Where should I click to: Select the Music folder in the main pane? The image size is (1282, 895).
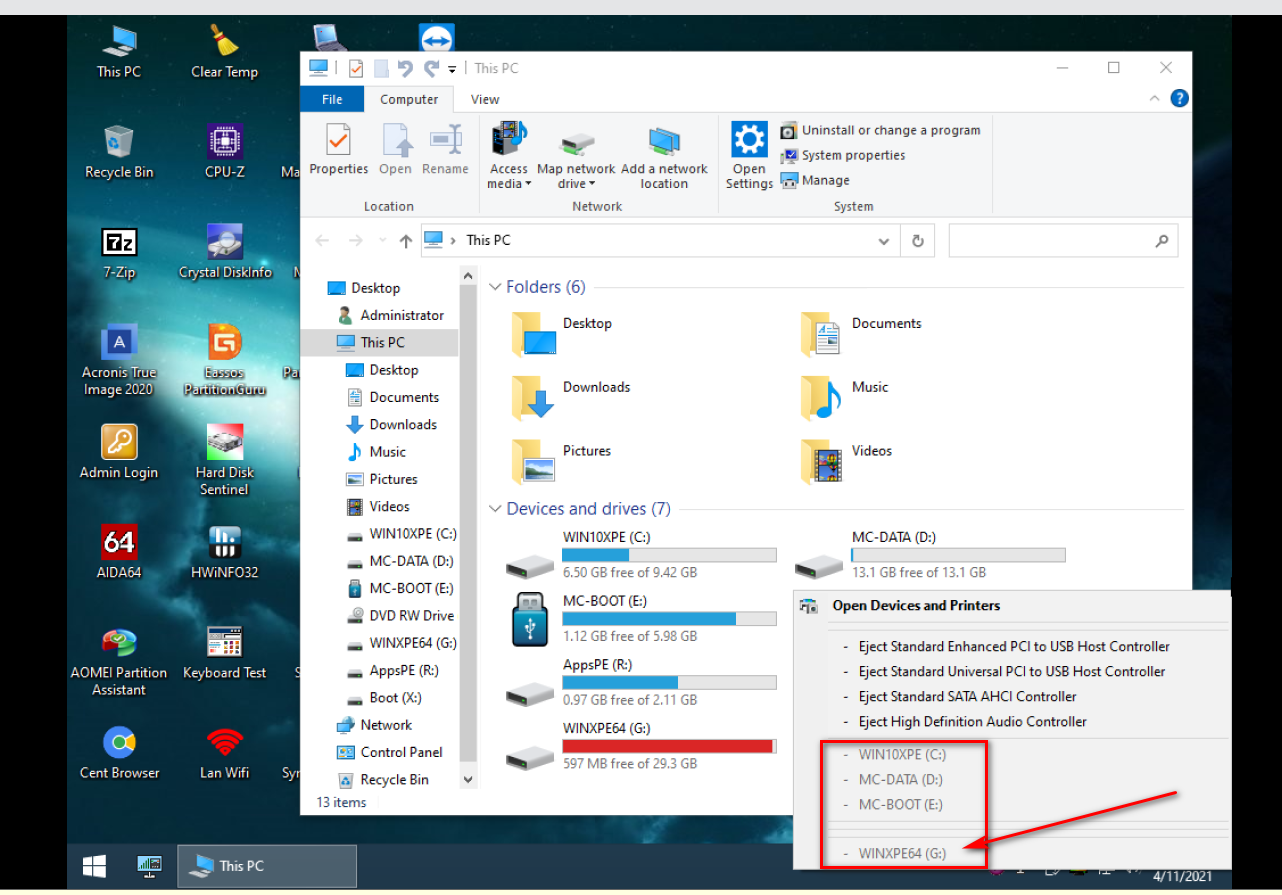[x=844, y=396]
